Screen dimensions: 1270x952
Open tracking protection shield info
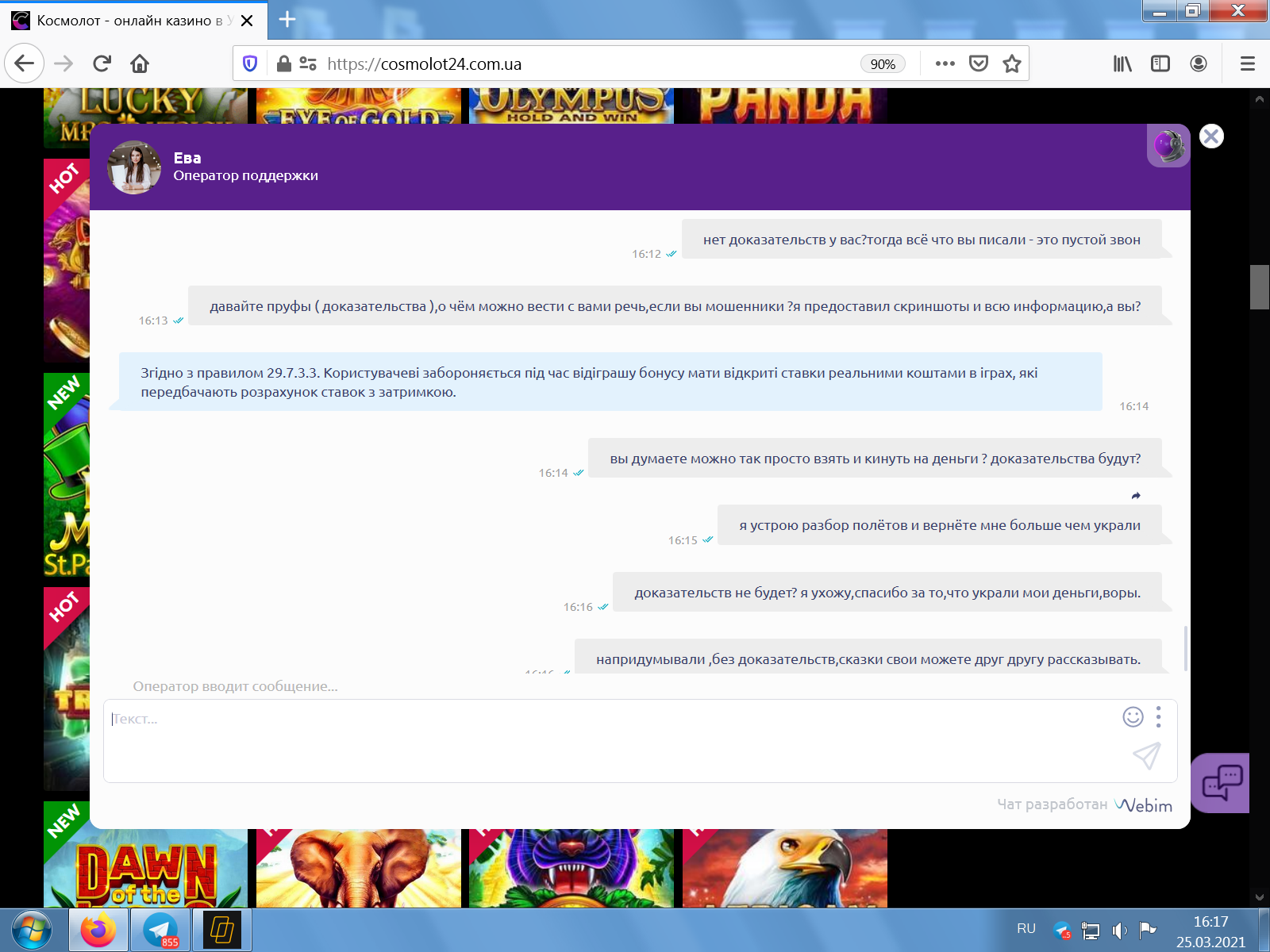[x=250, y=63]
